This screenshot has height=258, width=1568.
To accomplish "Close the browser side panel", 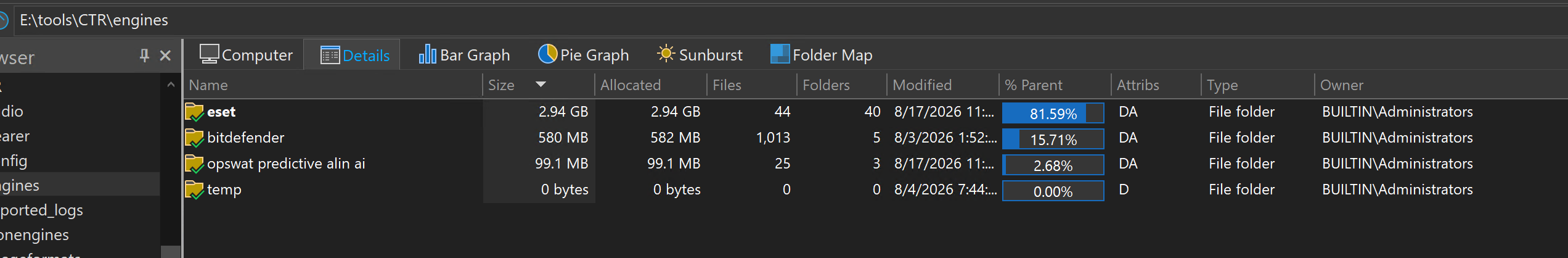I will [x=165, y=56].
